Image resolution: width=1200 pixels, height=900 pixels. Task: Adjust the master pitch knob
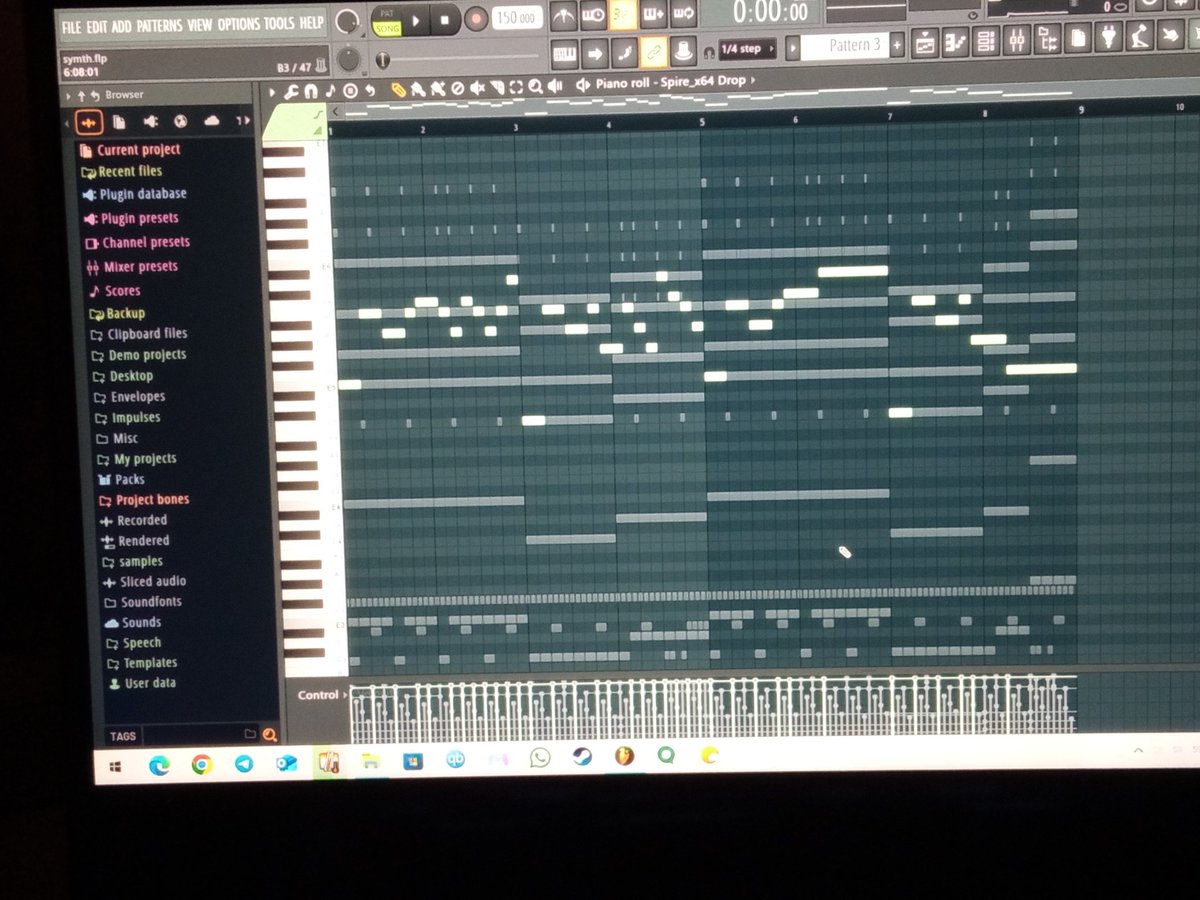[x=348, y=60]
